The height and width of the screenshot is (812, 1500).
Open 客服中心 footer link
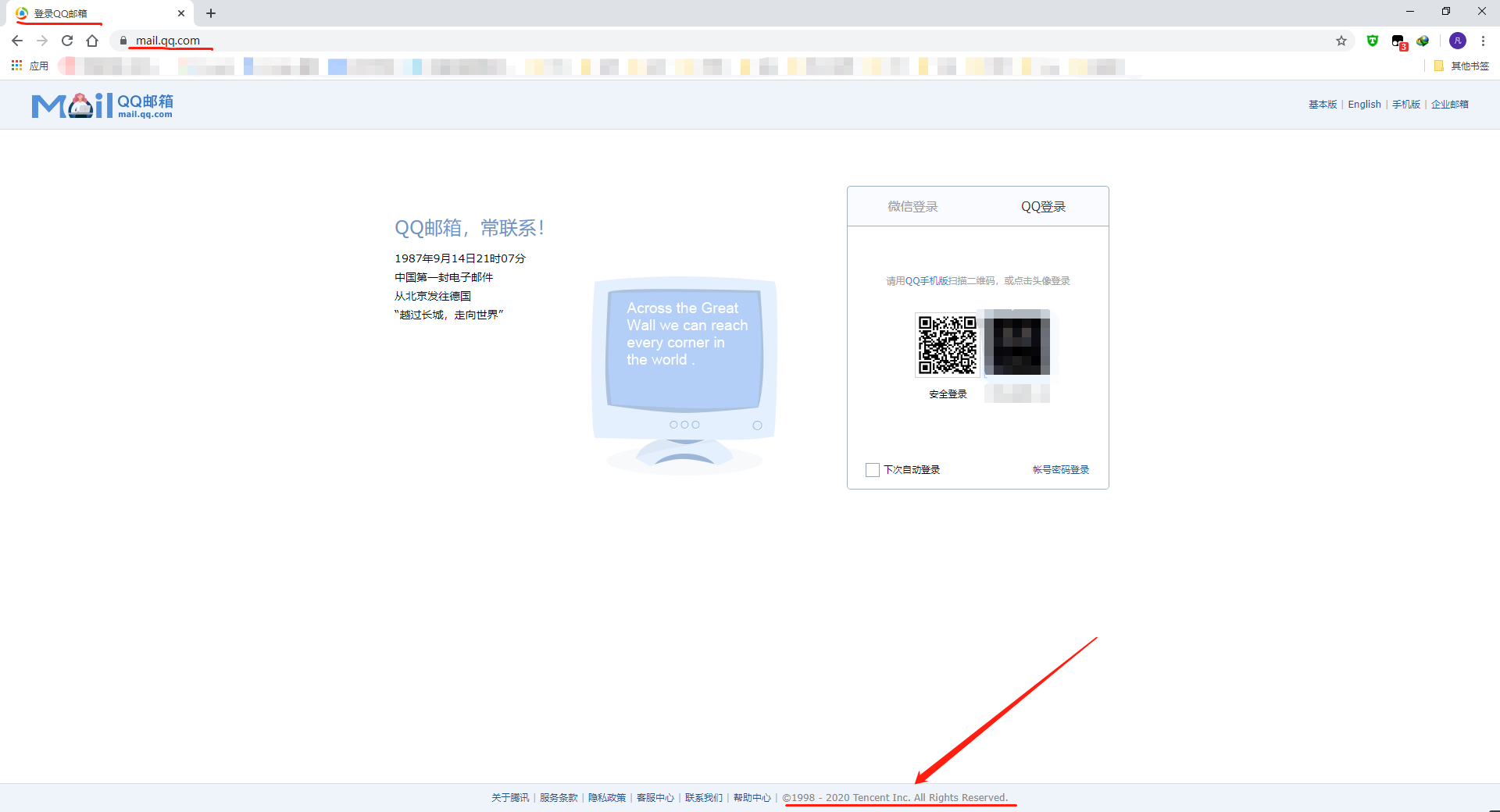[x=655, y=798]
